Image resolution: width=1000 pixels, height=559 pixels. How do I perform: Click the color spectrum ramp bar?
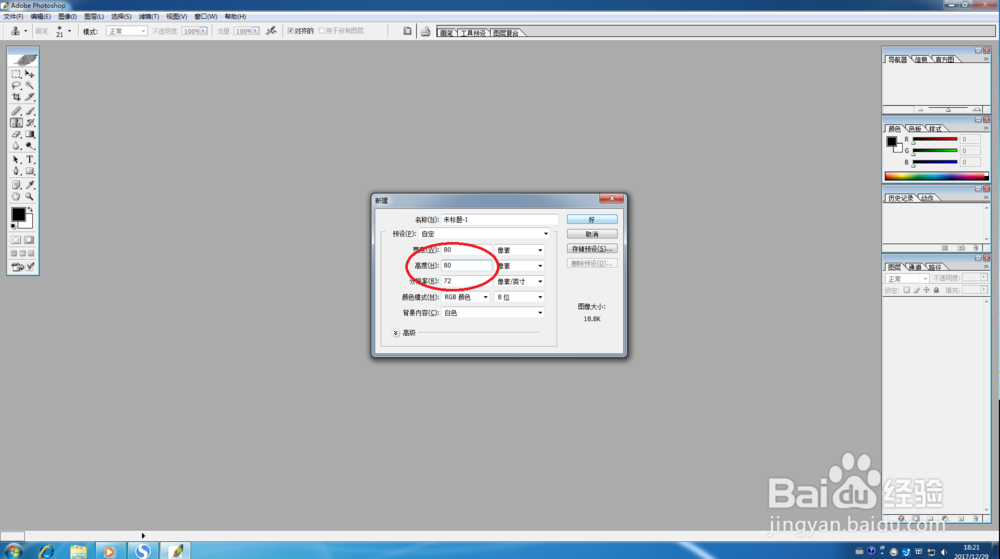point(936,177)
